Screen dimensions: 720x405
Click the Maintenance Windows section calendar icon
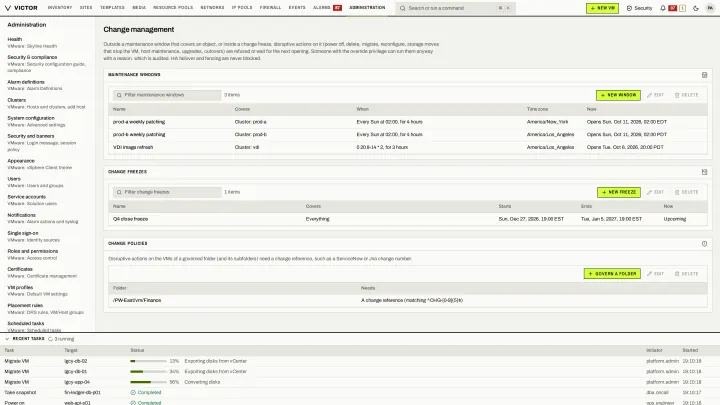704,75
